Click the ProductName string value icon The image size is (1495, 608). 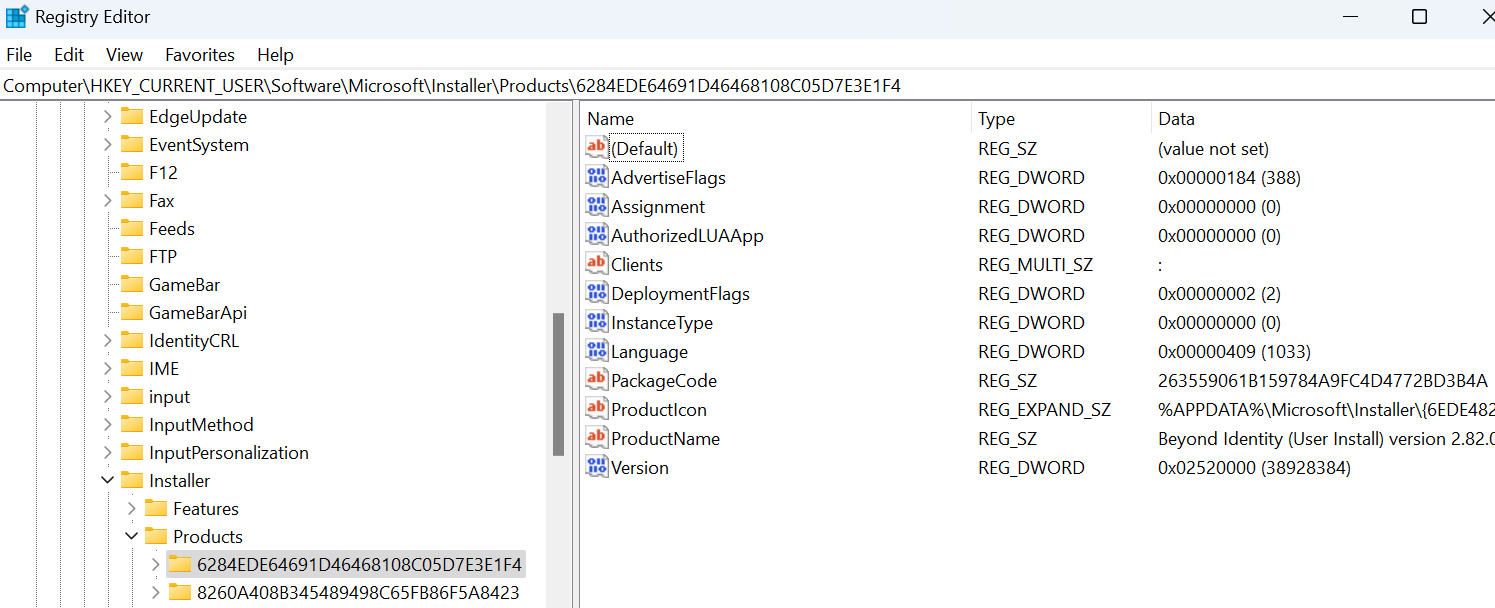click(x=596, y=439)
